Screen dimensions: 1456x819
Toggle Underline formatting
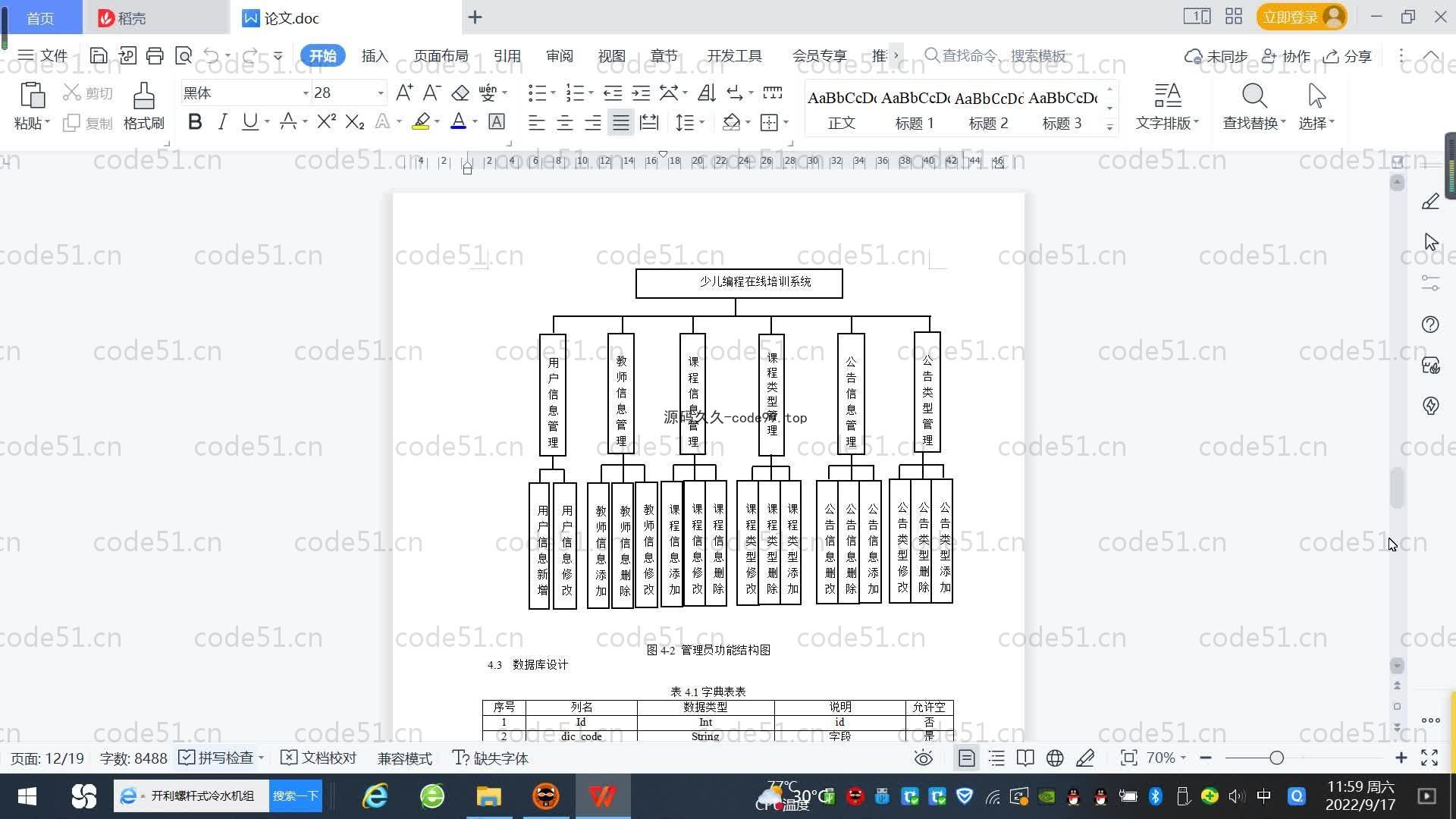pyautogui.click(x=249, y=121)
